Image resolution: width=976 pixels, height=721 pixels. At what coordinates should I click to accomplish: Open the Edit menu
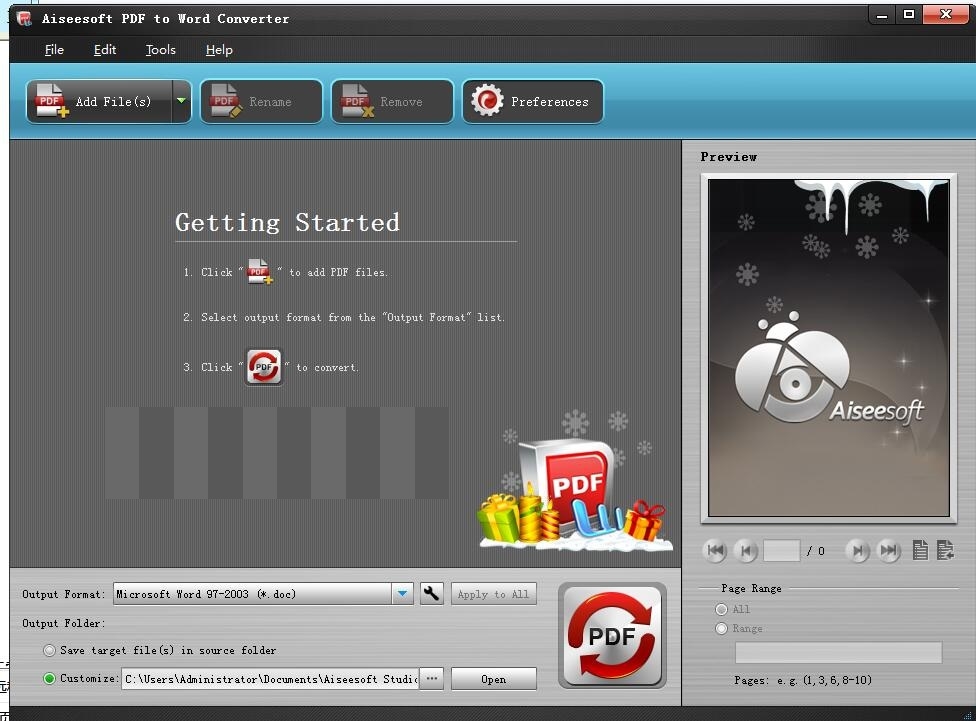(x=105, y=50)
